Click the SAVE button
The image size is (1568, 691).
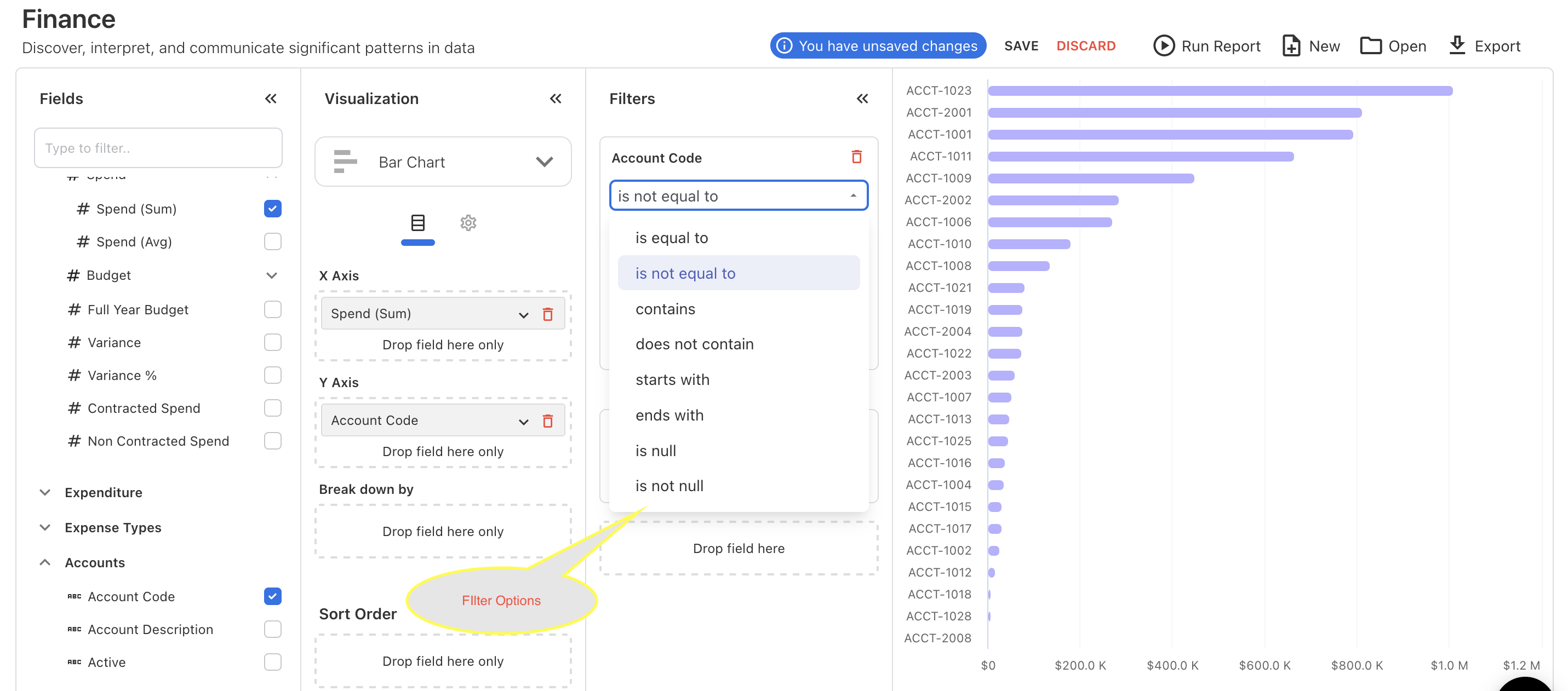pos(1021,46)
